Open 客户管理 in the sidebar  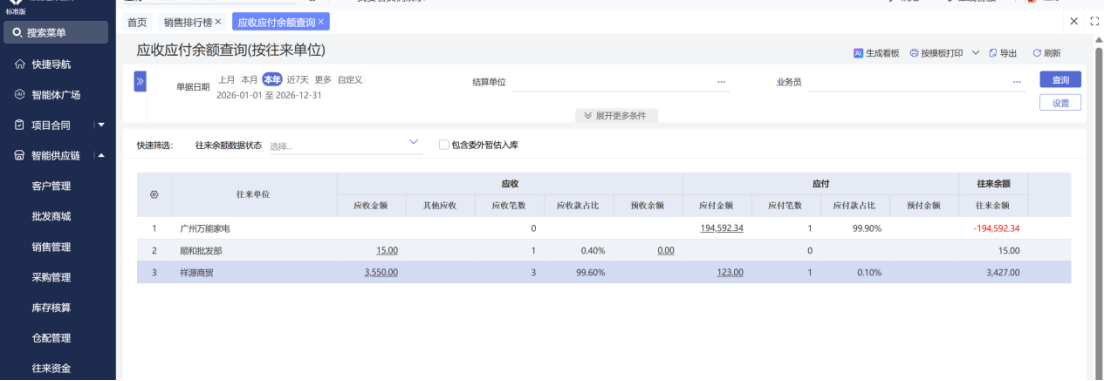pos(51,186)
